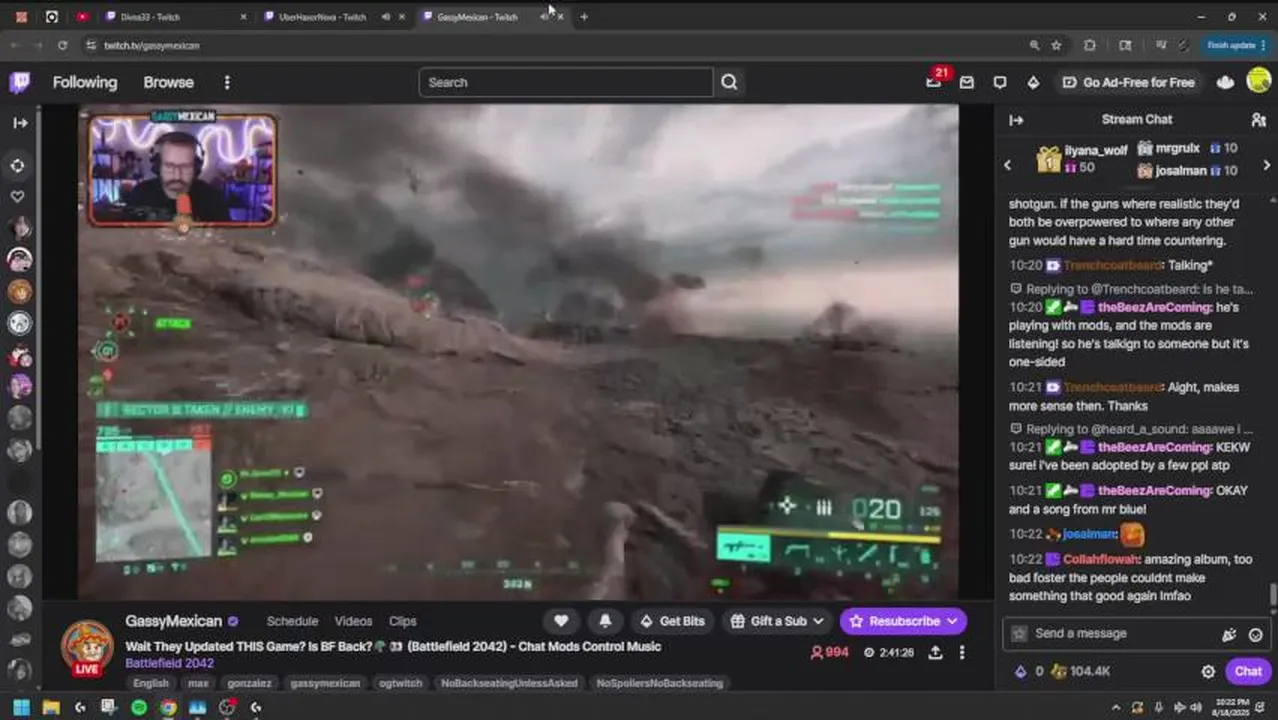Screen dimensions: 1278x720
Task: Share the stream using the share icon
Action: [935, 652]
